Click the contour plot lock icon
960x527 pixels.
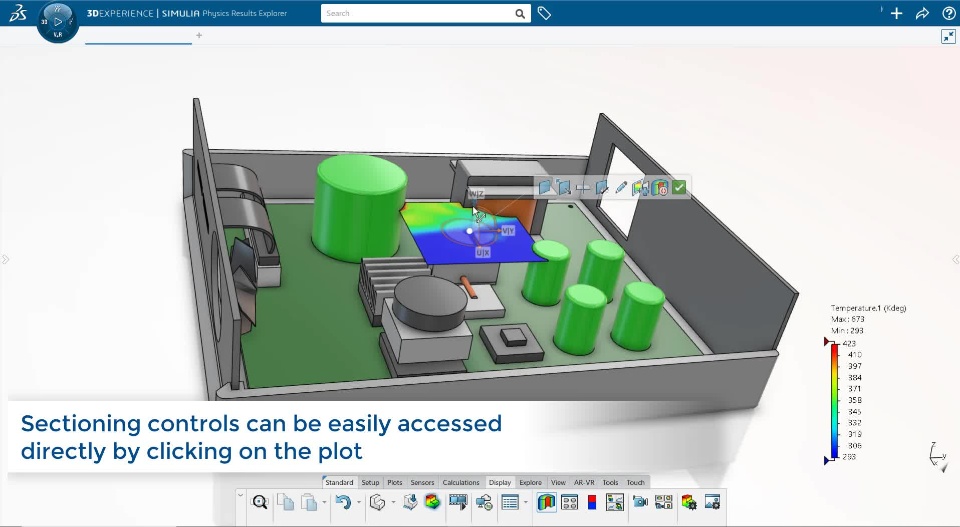640,188
